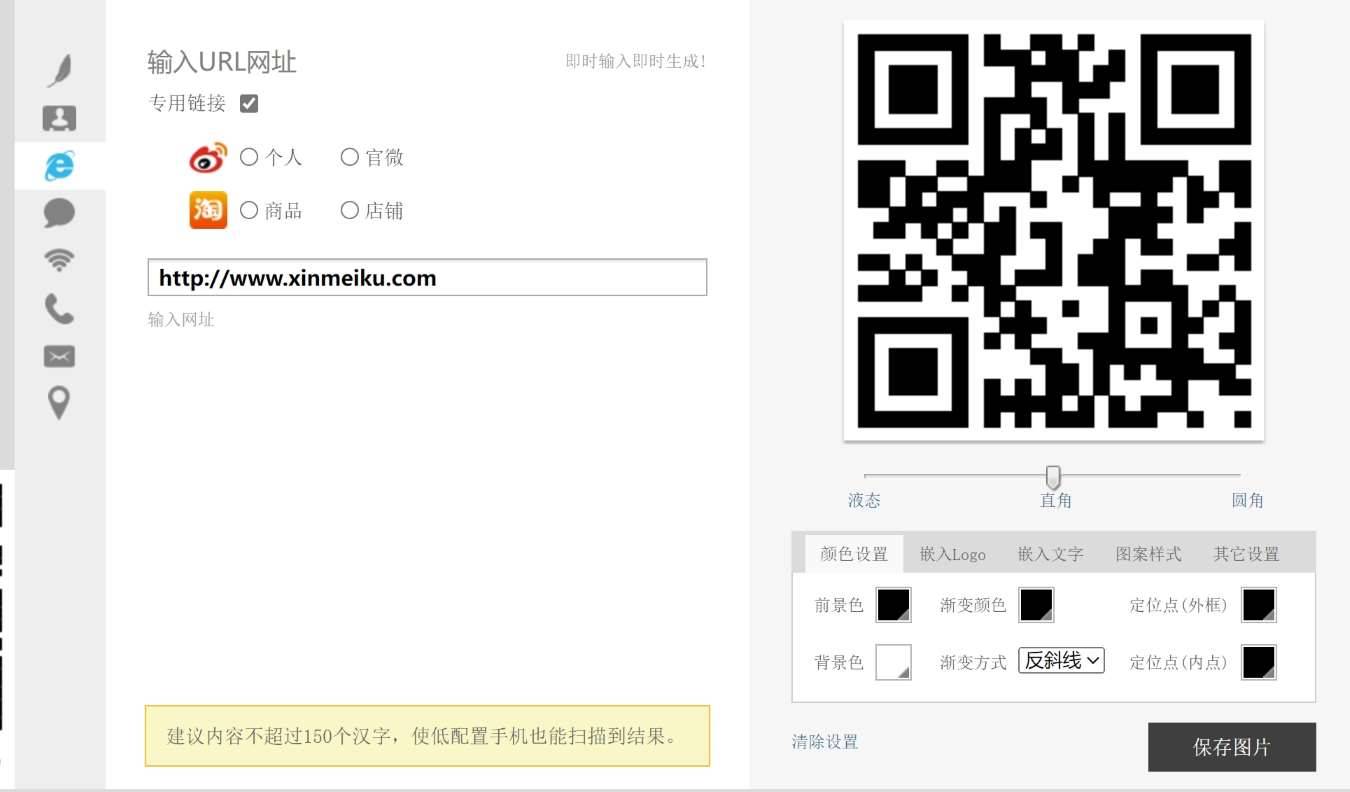Screen dimensions: 1350x792
Task: Select the feather text QR type icon
Action: [x=60, y=71]
